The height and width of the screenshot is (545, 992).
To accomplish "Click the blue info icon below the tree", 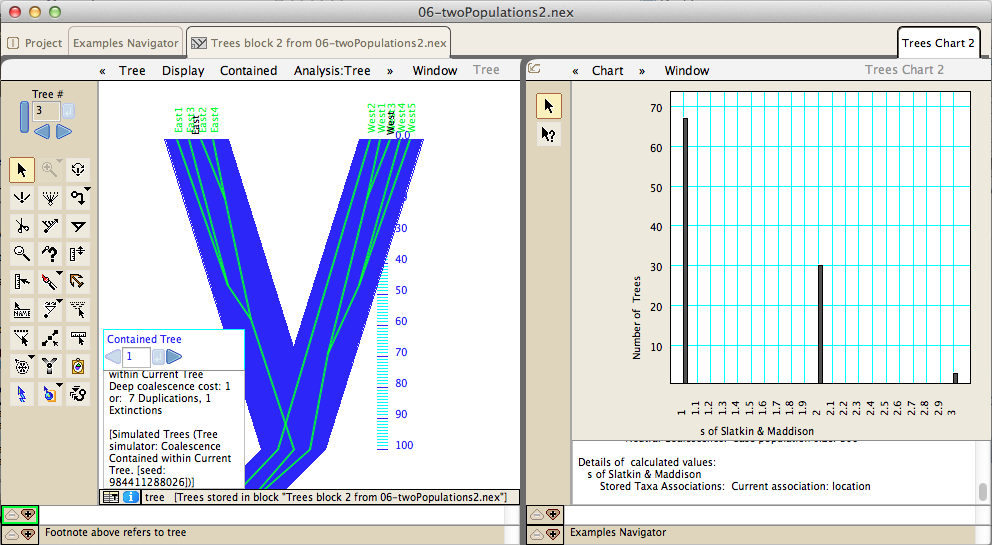I will click(x=131, y=497).
